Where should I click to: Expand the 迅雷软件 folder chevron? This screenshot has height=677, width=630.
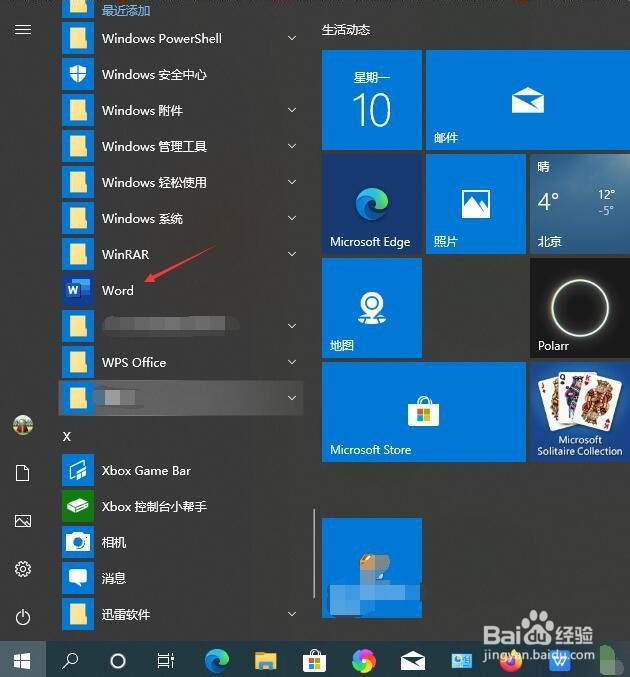click(x=292, y=614)
